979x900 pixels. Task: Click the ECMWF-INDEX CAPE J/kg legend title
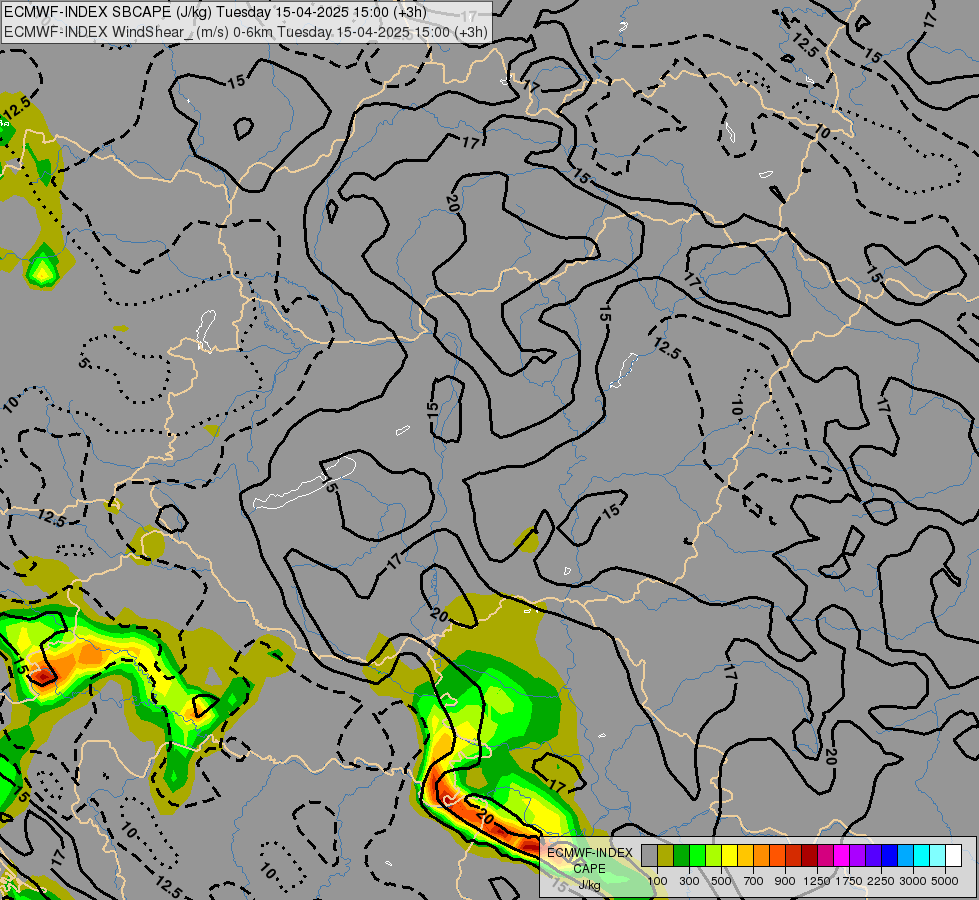590,868
